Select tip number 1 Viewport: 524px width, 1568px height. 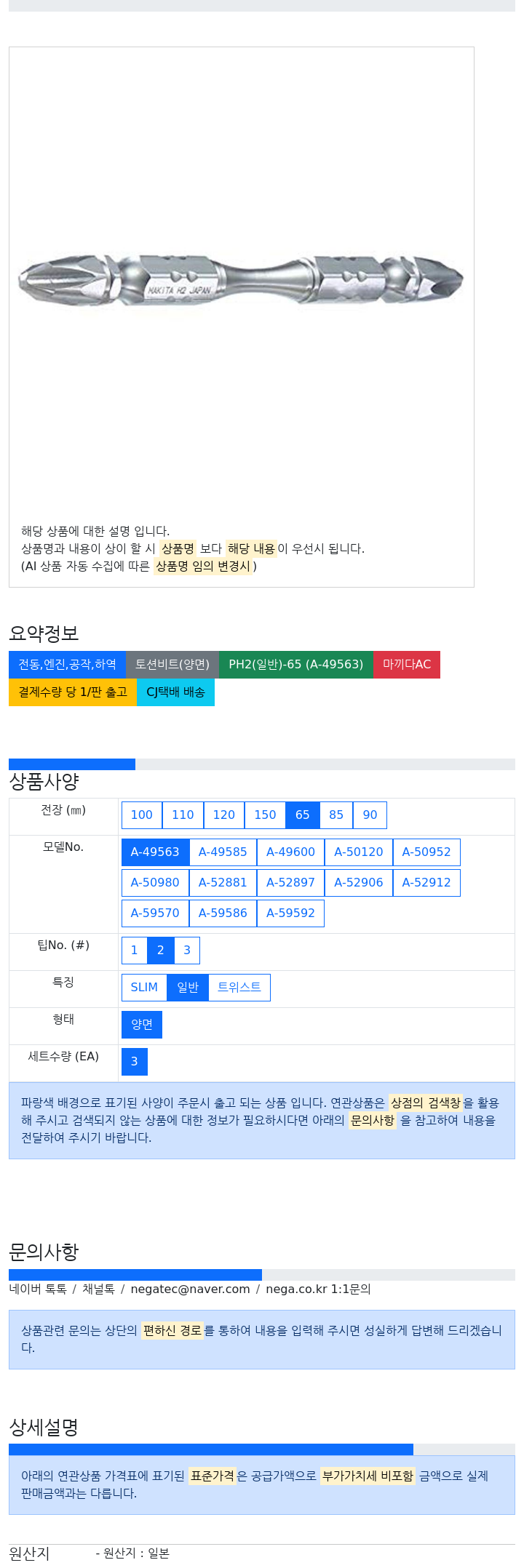[x=135, y=951]
